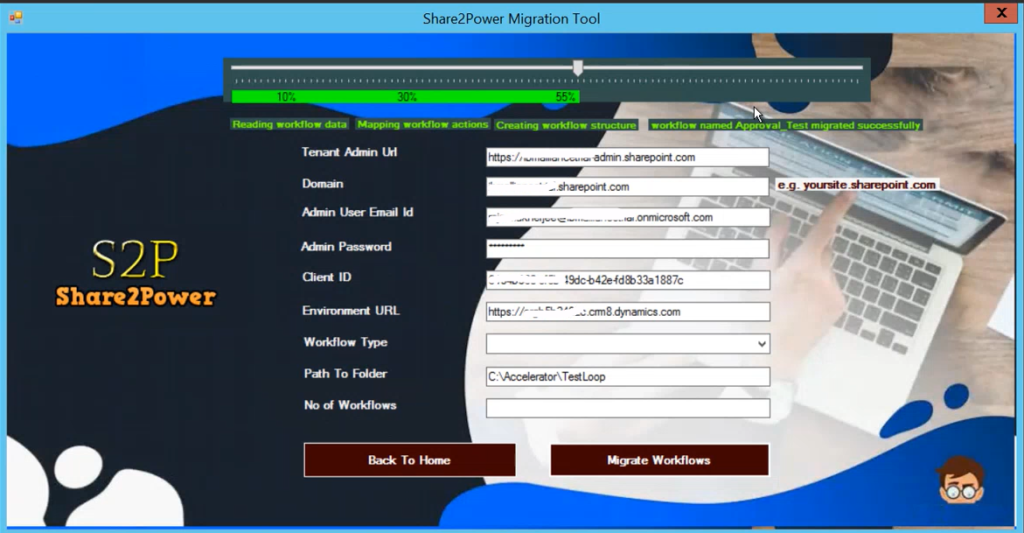The width and height of the screenshot is (1024, 533).
Task: Click the 'Workflow Type' label
Action: [x=345, y=342]
